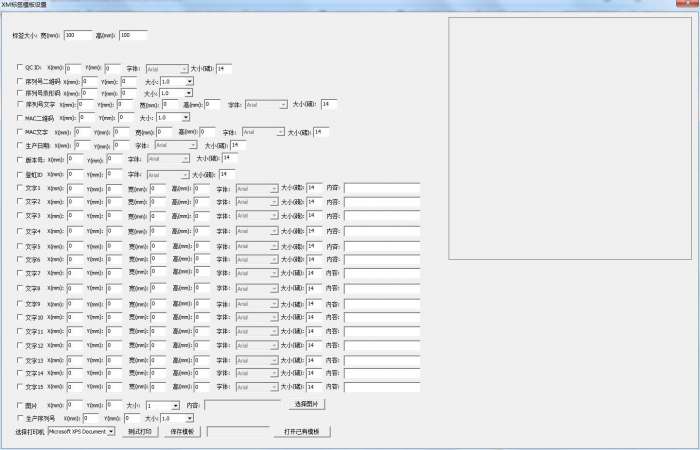Enable the QC ID checkbox
This screenshot has height=450, width=700.
point(19,69)
